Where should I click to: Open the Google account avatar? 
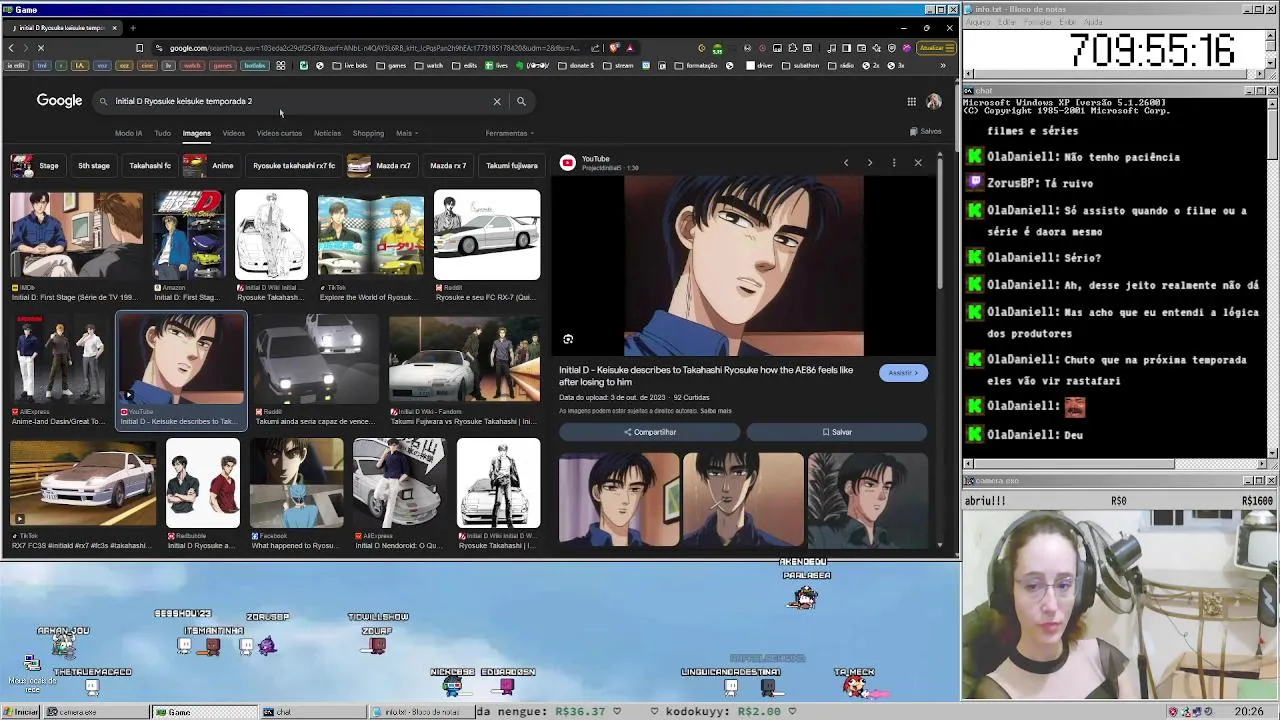[934, 101]
